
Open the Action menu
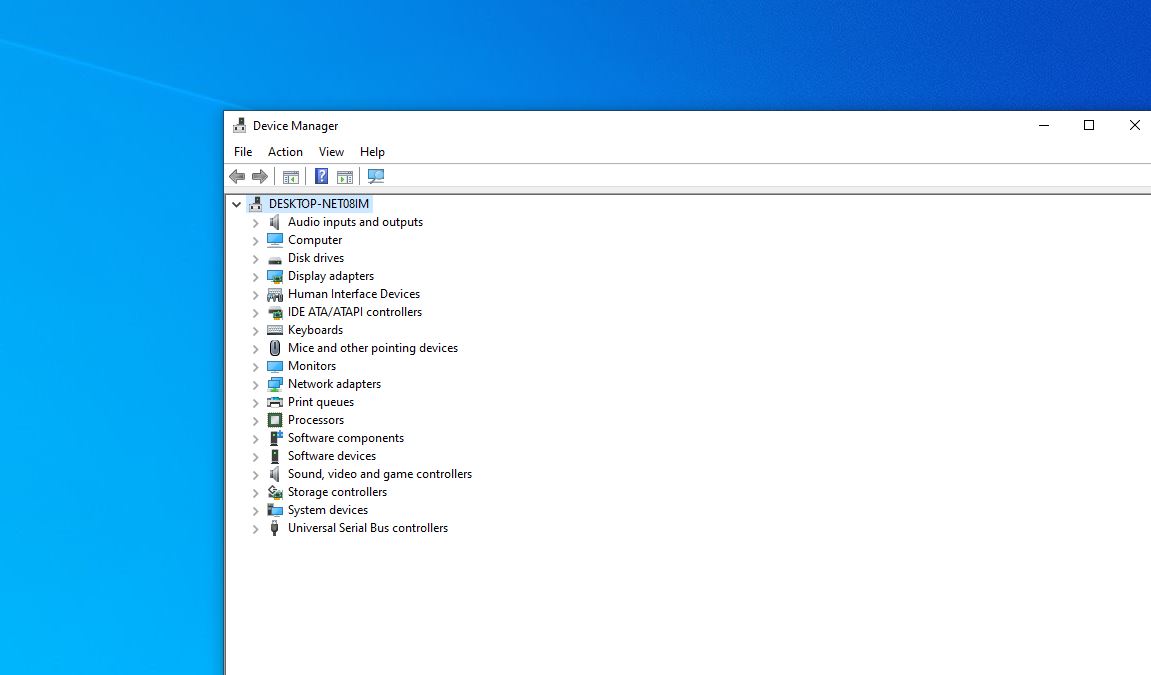click(285, 151)
